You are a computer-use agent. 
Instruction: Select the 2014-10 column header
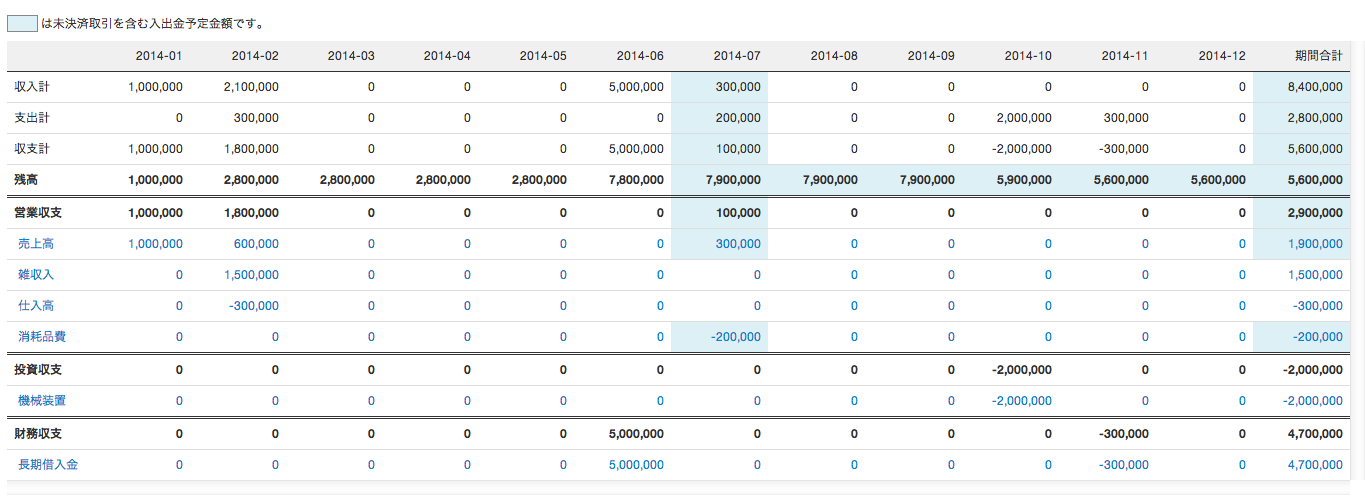pos(1029,56)
